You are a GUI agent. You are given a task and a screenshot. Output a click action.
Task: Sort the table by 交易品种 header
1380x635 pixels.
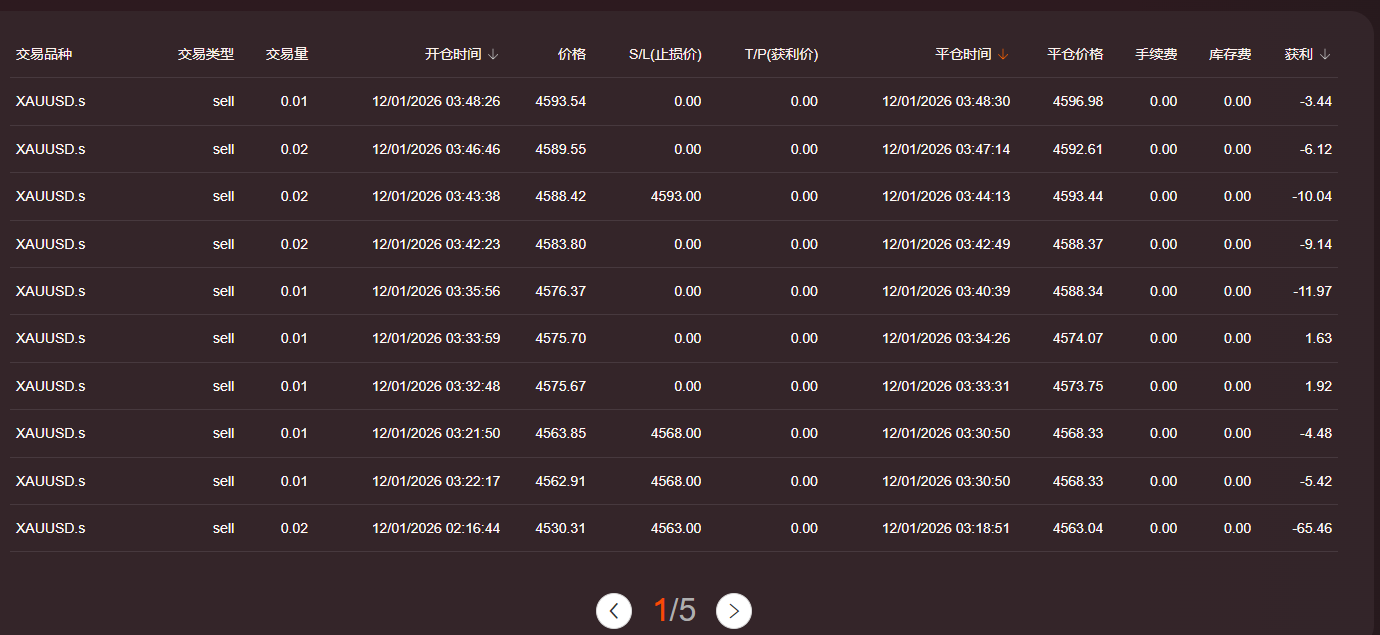coord(42,55)
